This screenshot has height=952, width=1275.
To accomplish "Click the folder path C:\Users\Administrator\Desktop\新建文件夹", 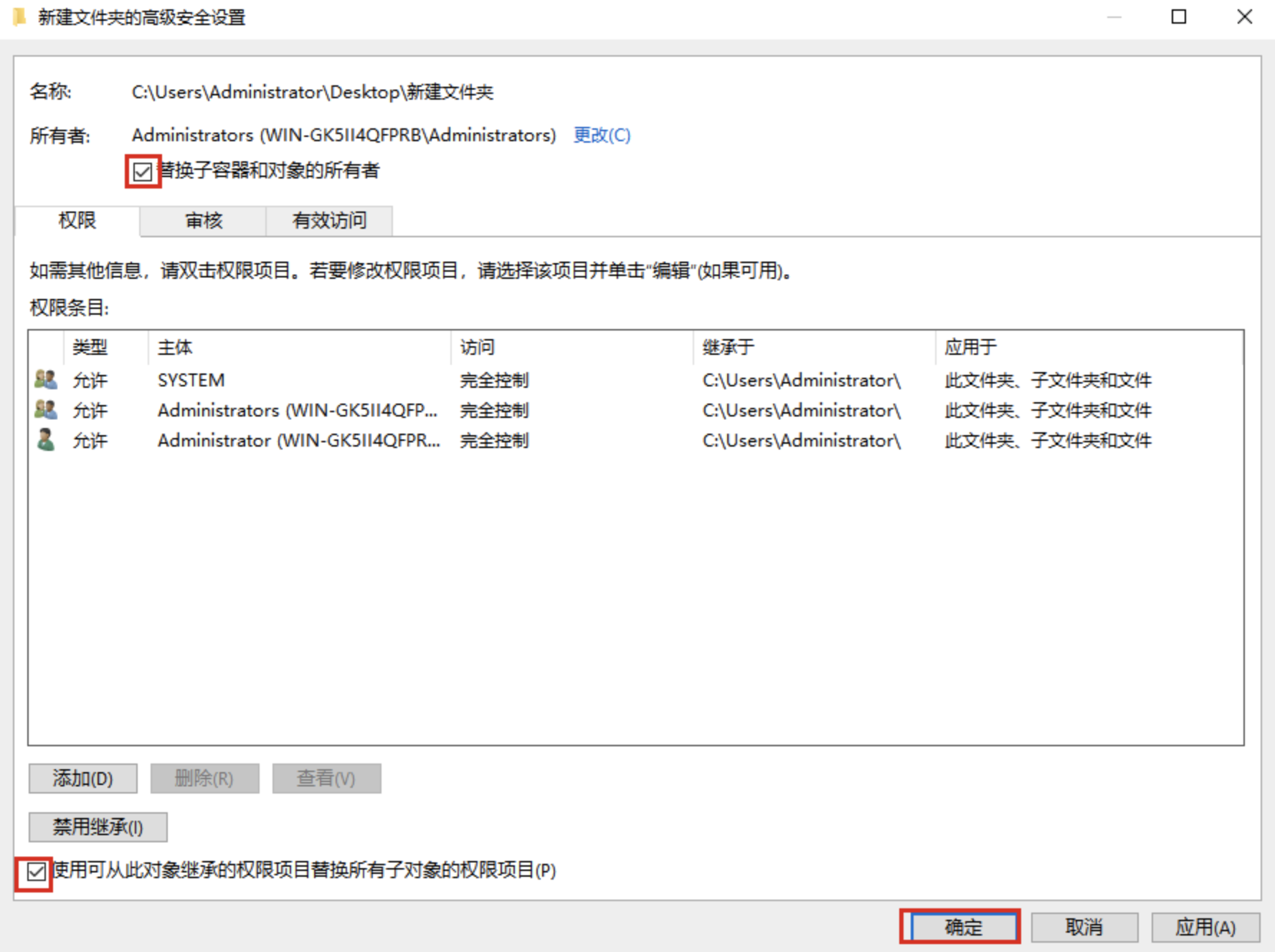I will 313,92.
